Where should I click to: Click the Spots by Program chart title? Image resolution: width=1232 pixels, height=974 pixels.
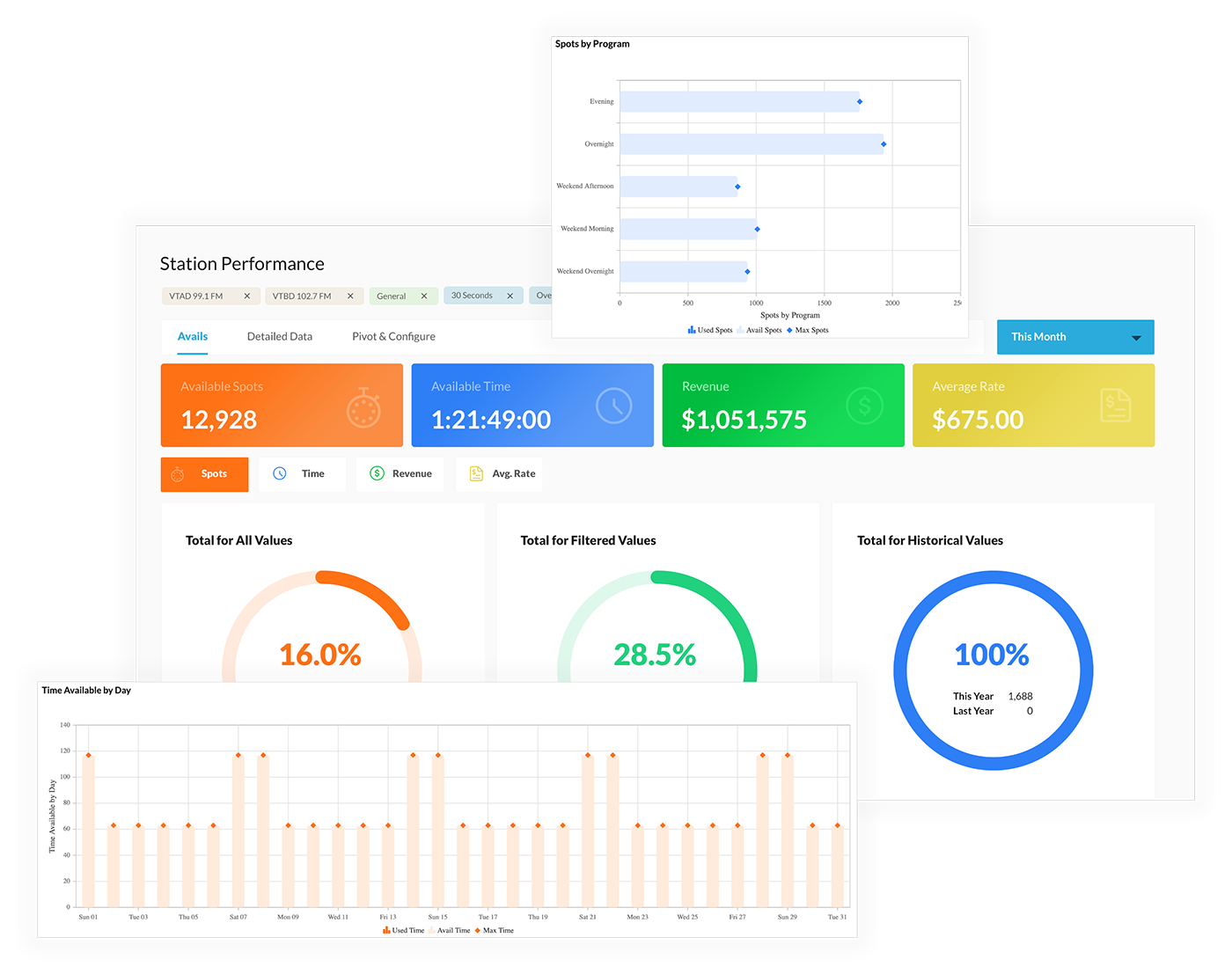pos(592,44)
